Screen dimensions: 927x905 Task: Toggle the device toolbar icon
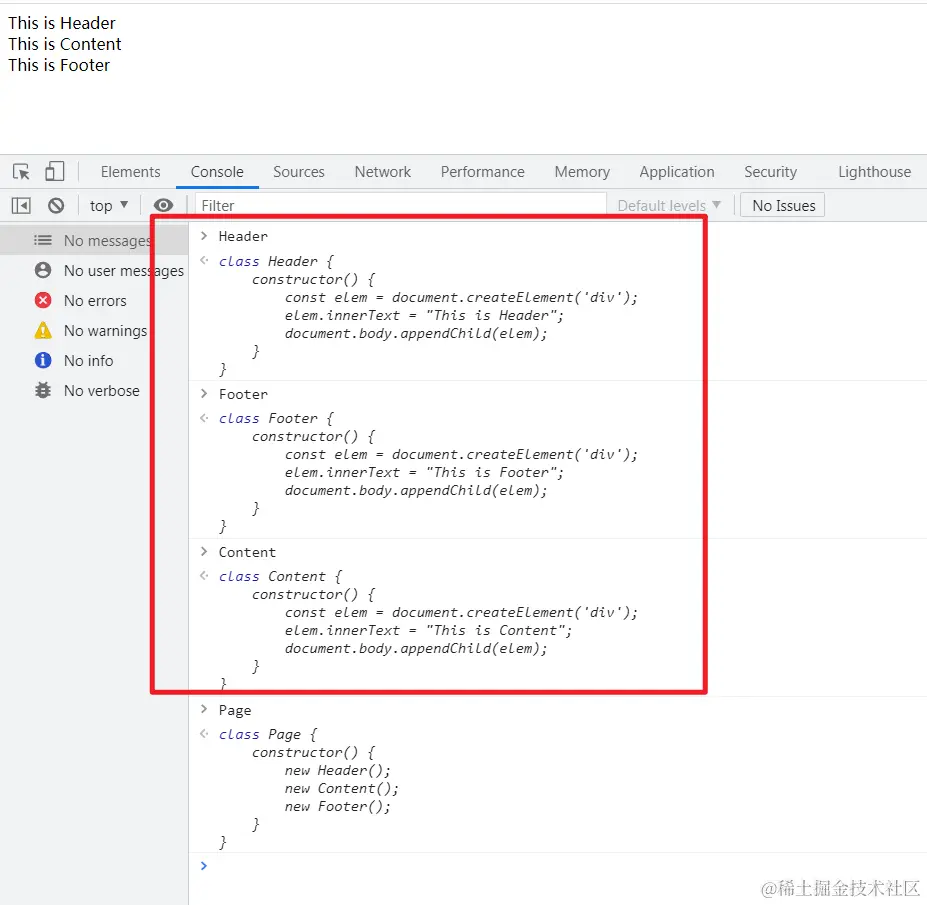point(54,171)
